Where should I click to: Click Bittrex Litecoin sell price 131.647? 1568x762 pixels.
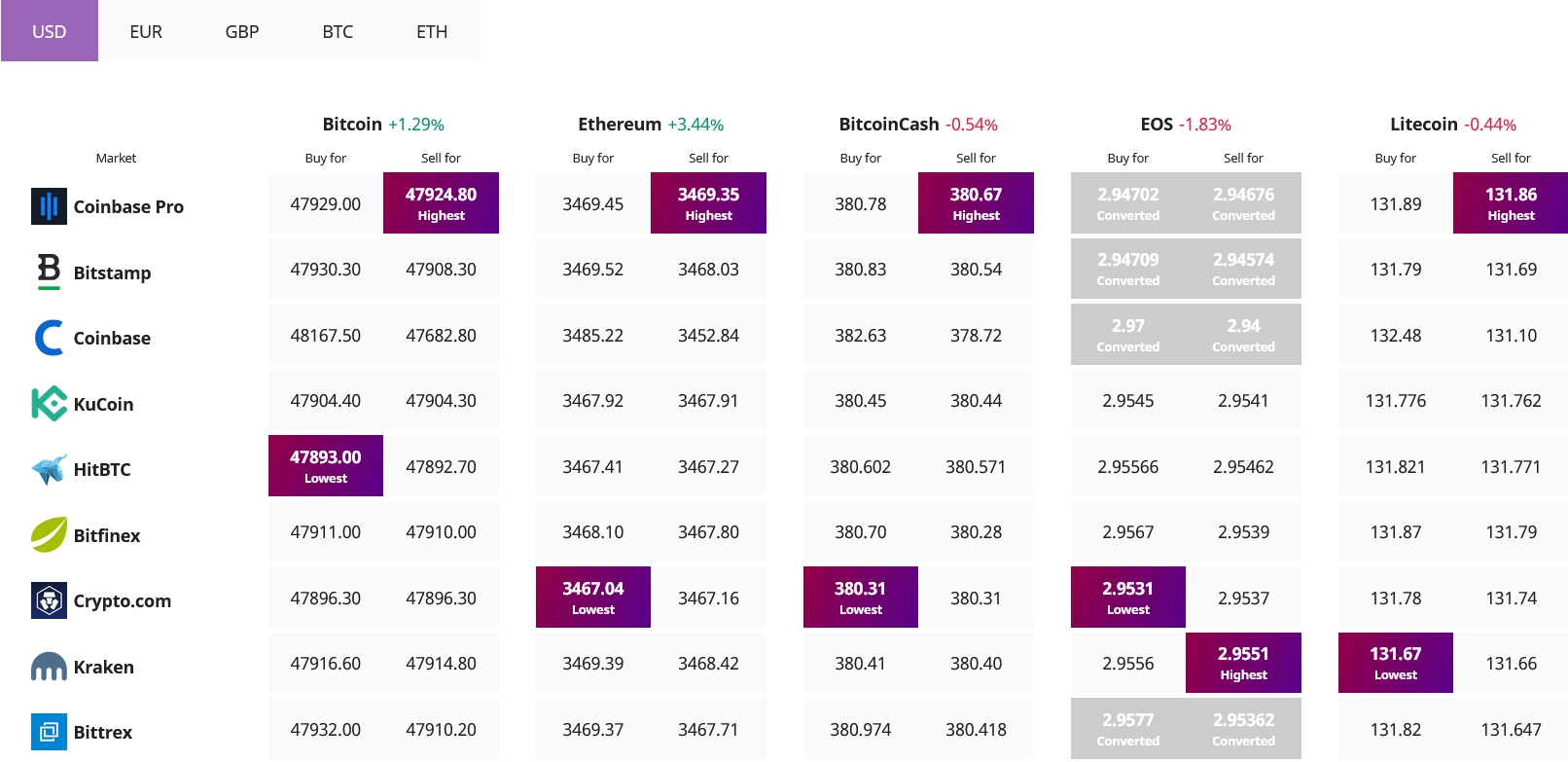click(x=1511, y=729)
